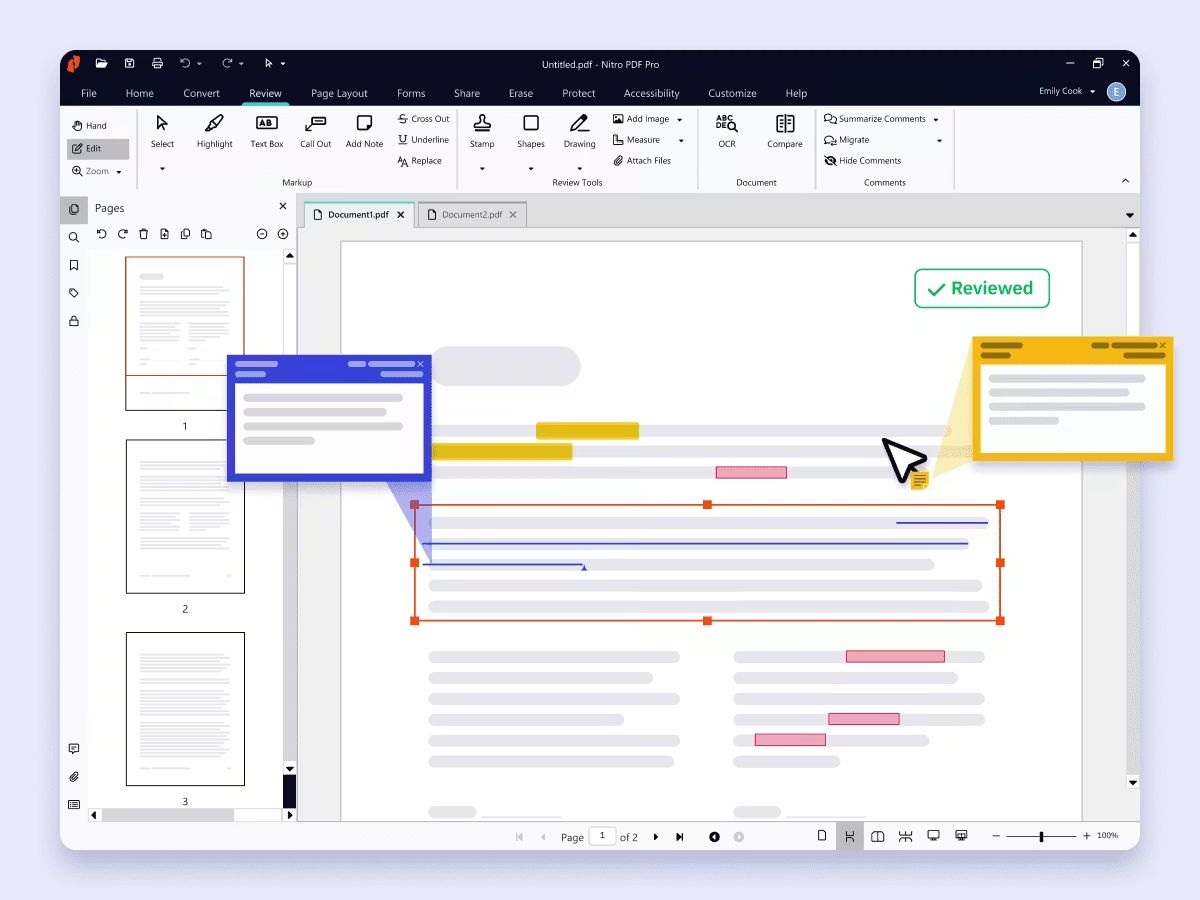Enable continuous facing pages view
Image resolution: width=1200 pixels, height=900 pixels.
(x=905, y=836)
